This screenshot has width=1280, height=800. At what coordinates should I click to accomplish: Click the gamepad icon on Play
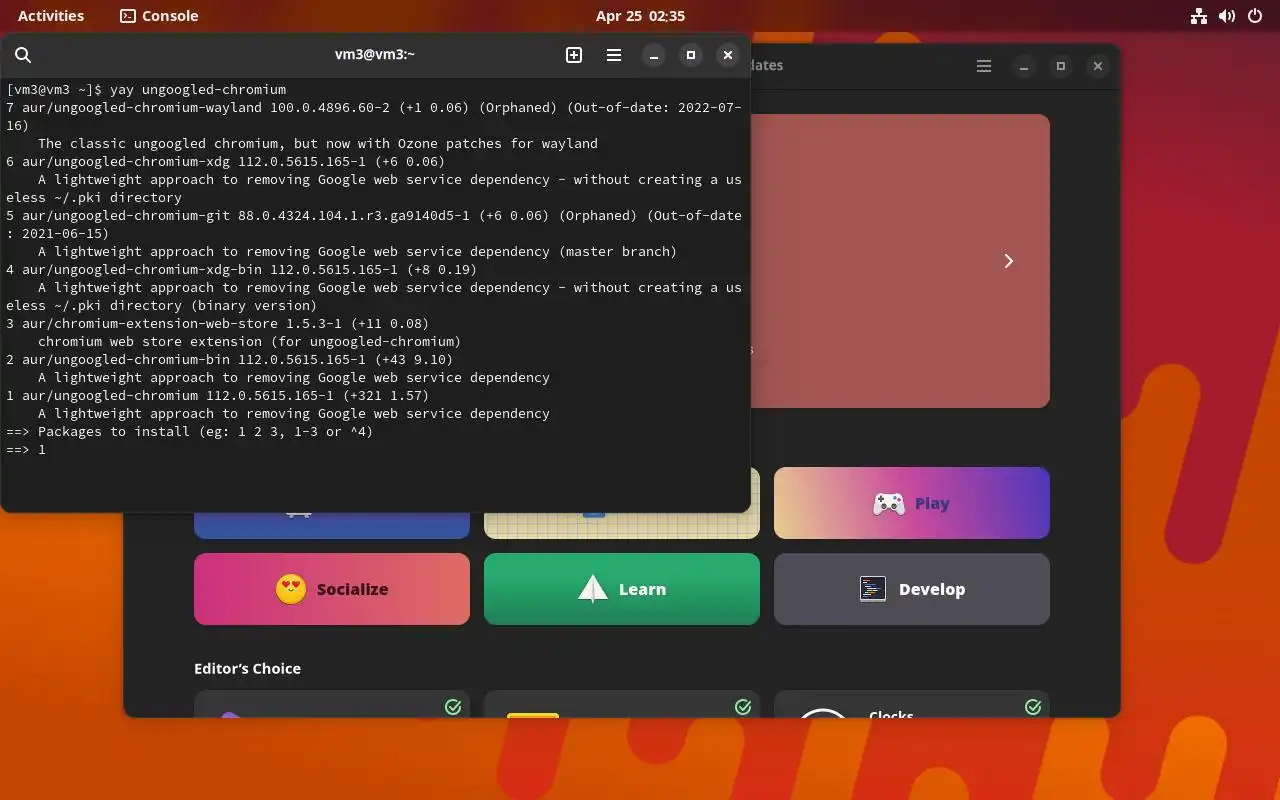[x=889, y=503]
